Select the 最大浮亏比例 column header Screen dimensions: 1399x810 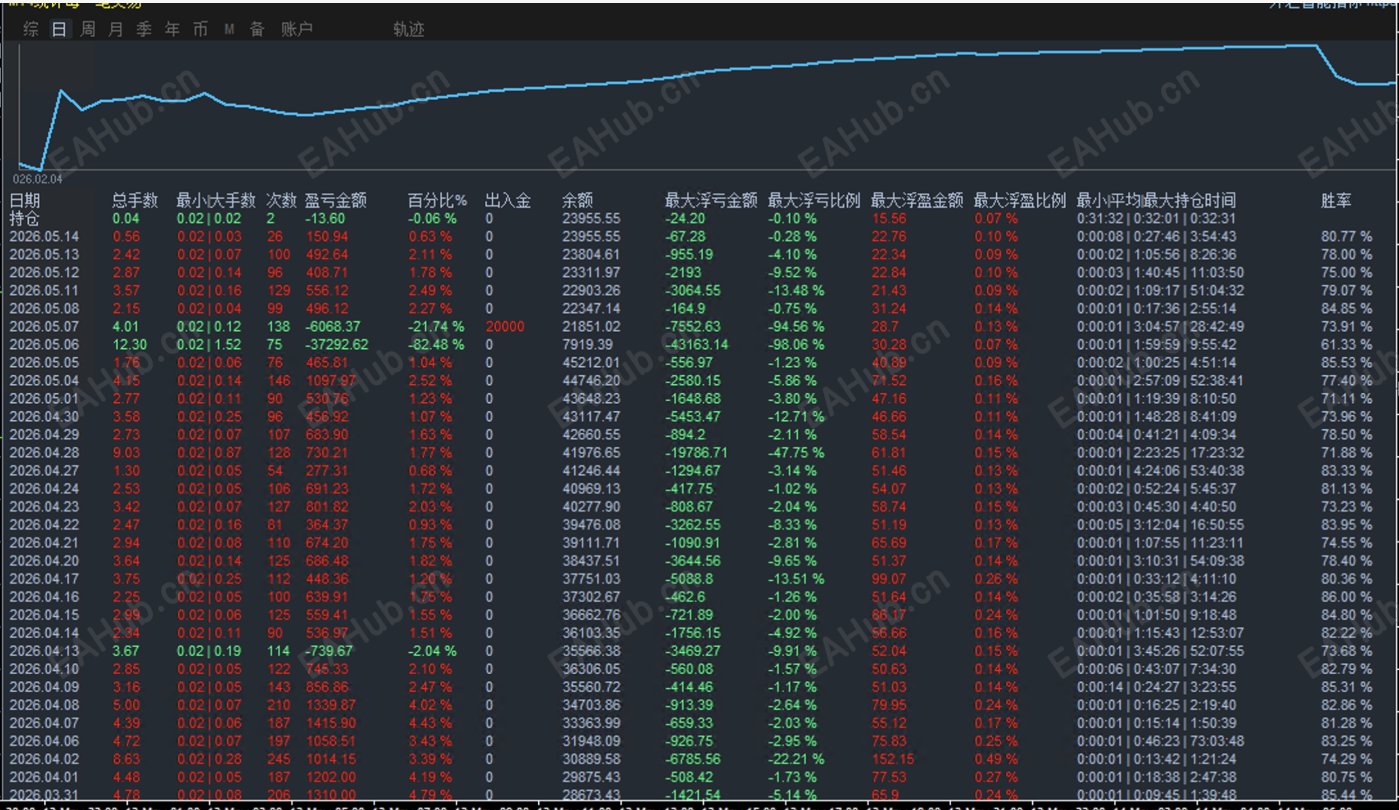814,201
